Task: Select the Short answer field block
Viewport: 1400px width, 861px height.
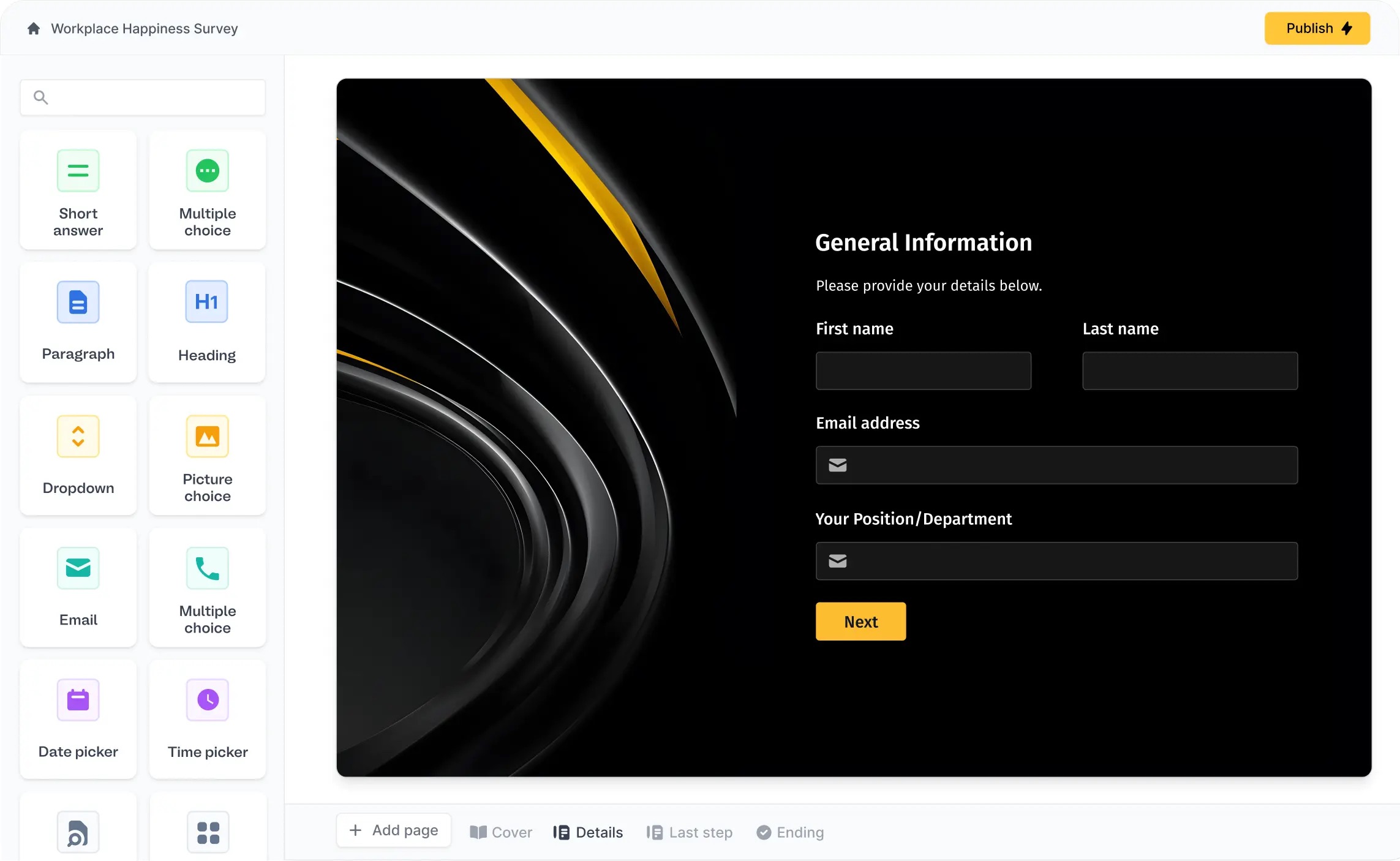Action: pyautogui.click(x=78, y=190)
